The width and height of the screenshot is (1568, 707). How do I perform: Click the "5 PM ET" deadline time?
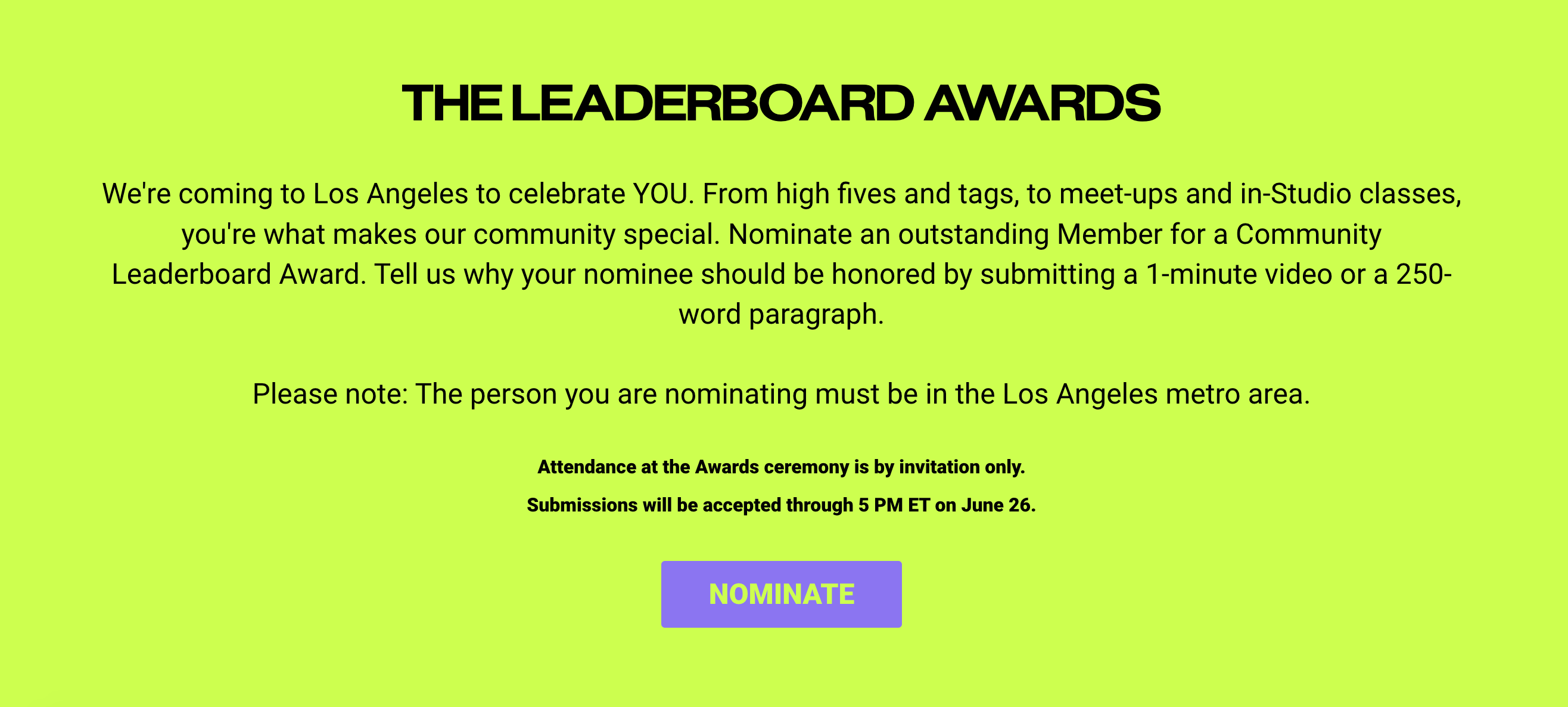pos(894,505)
